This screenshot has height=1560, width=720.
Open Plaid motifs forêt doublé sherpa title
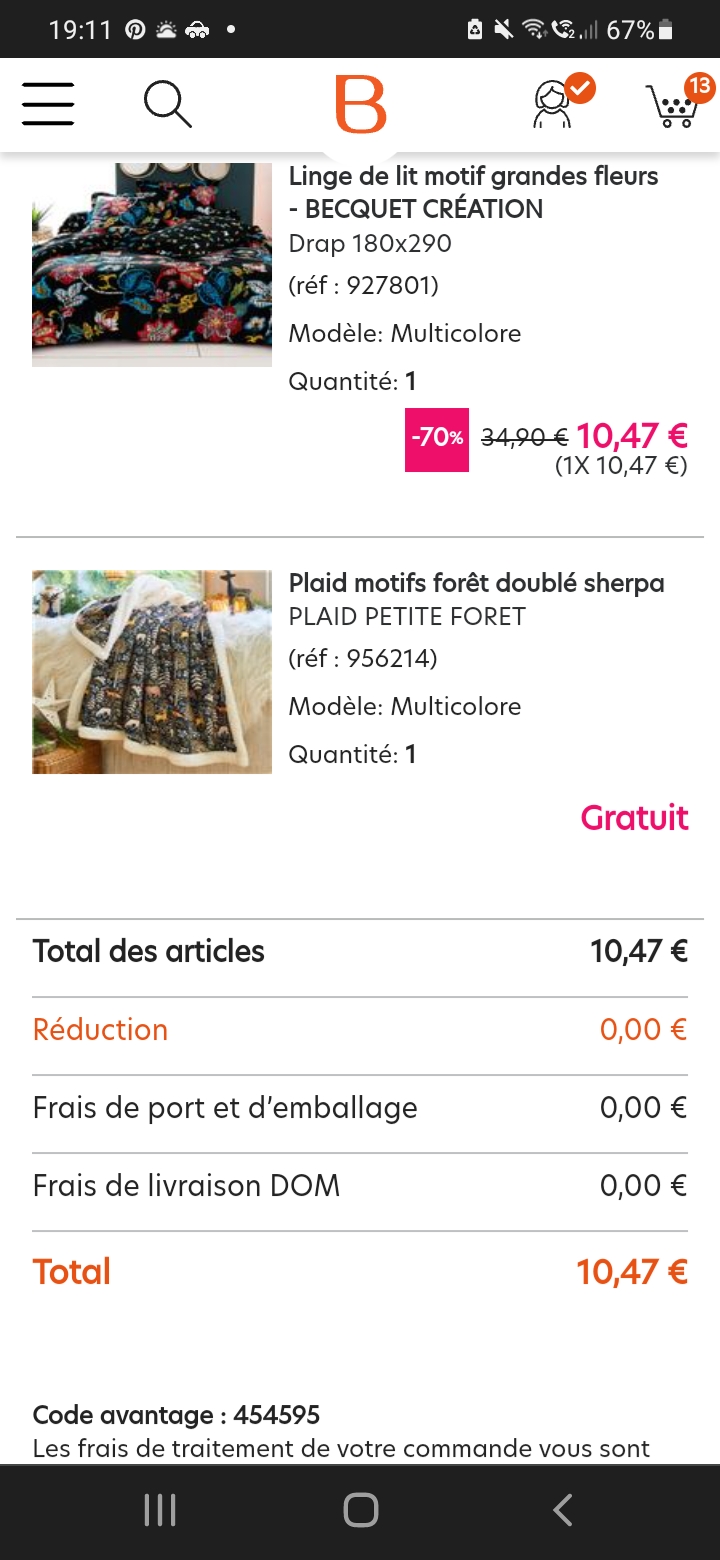[x=476, y=583]
